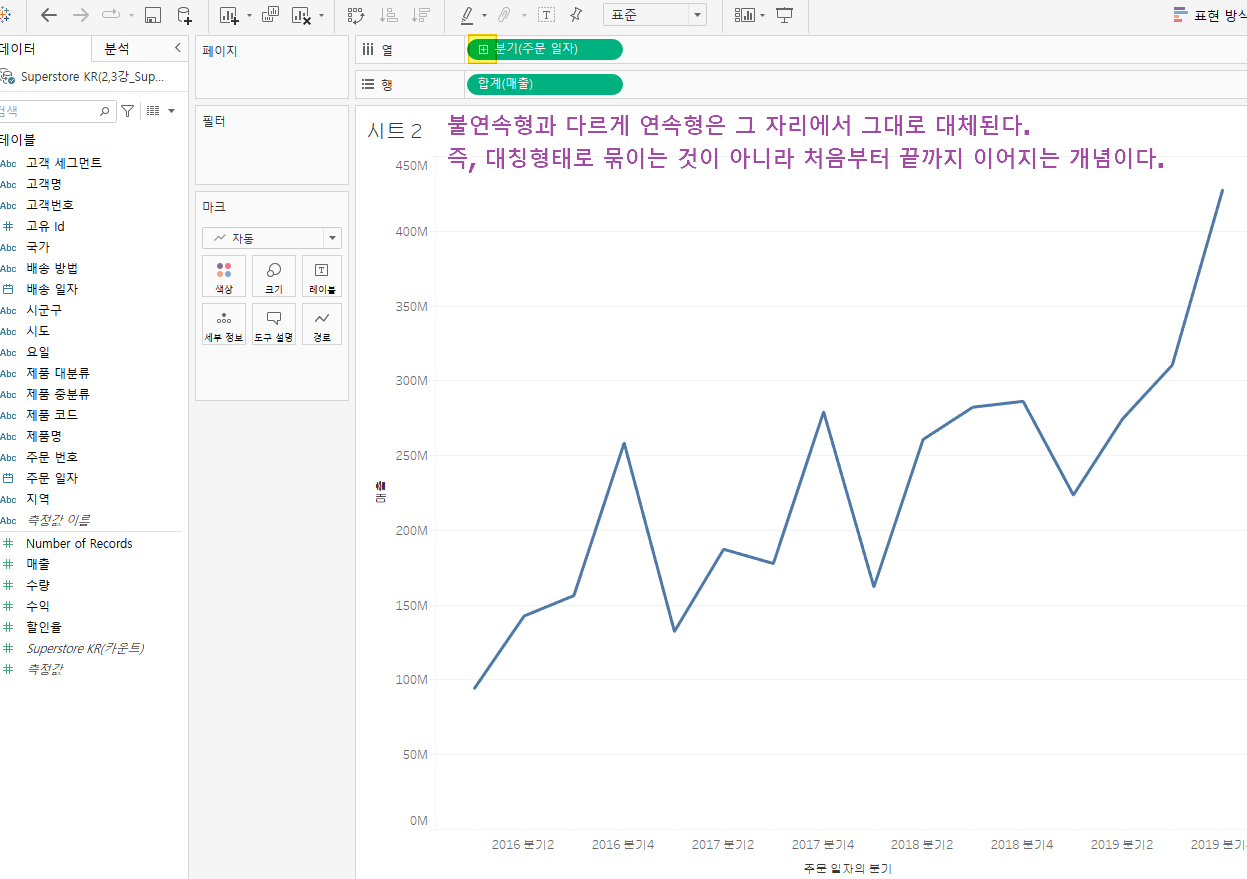Click the 도구 설명 (Tooltip) marks button

[273, 324]
